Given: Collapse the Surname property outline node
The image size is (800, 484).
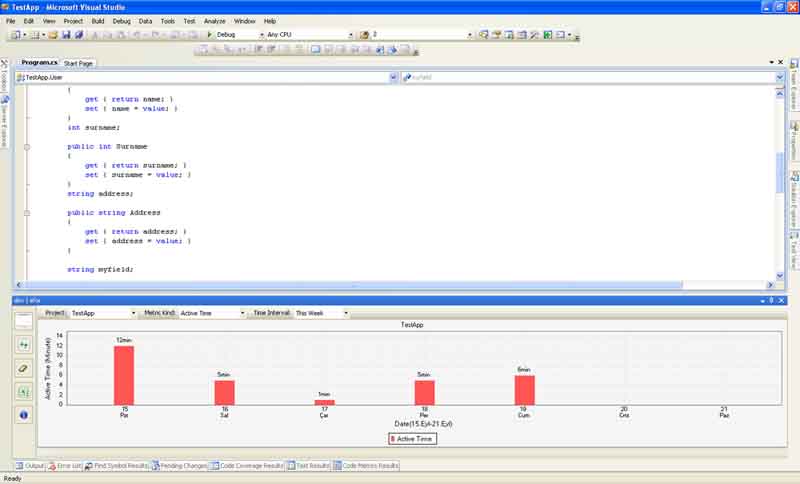Looking at the screenshot, I should point(27,147).
